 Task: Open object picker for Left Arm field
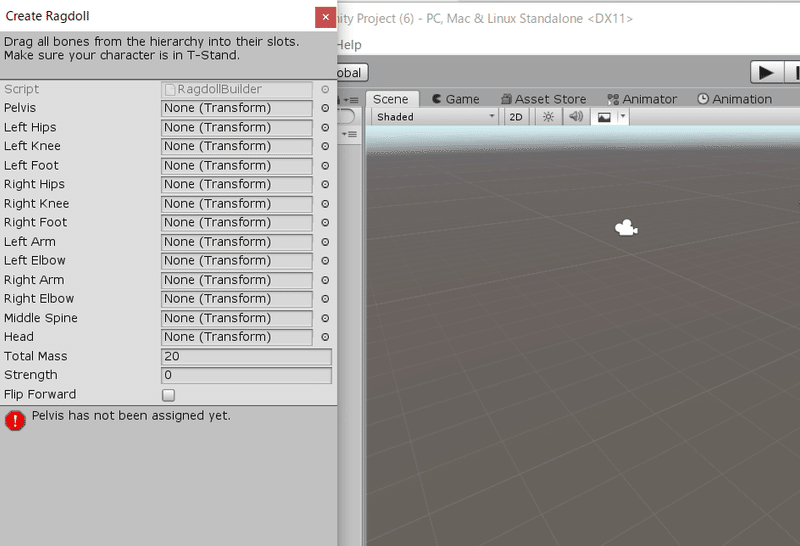(x=325, y=242)
